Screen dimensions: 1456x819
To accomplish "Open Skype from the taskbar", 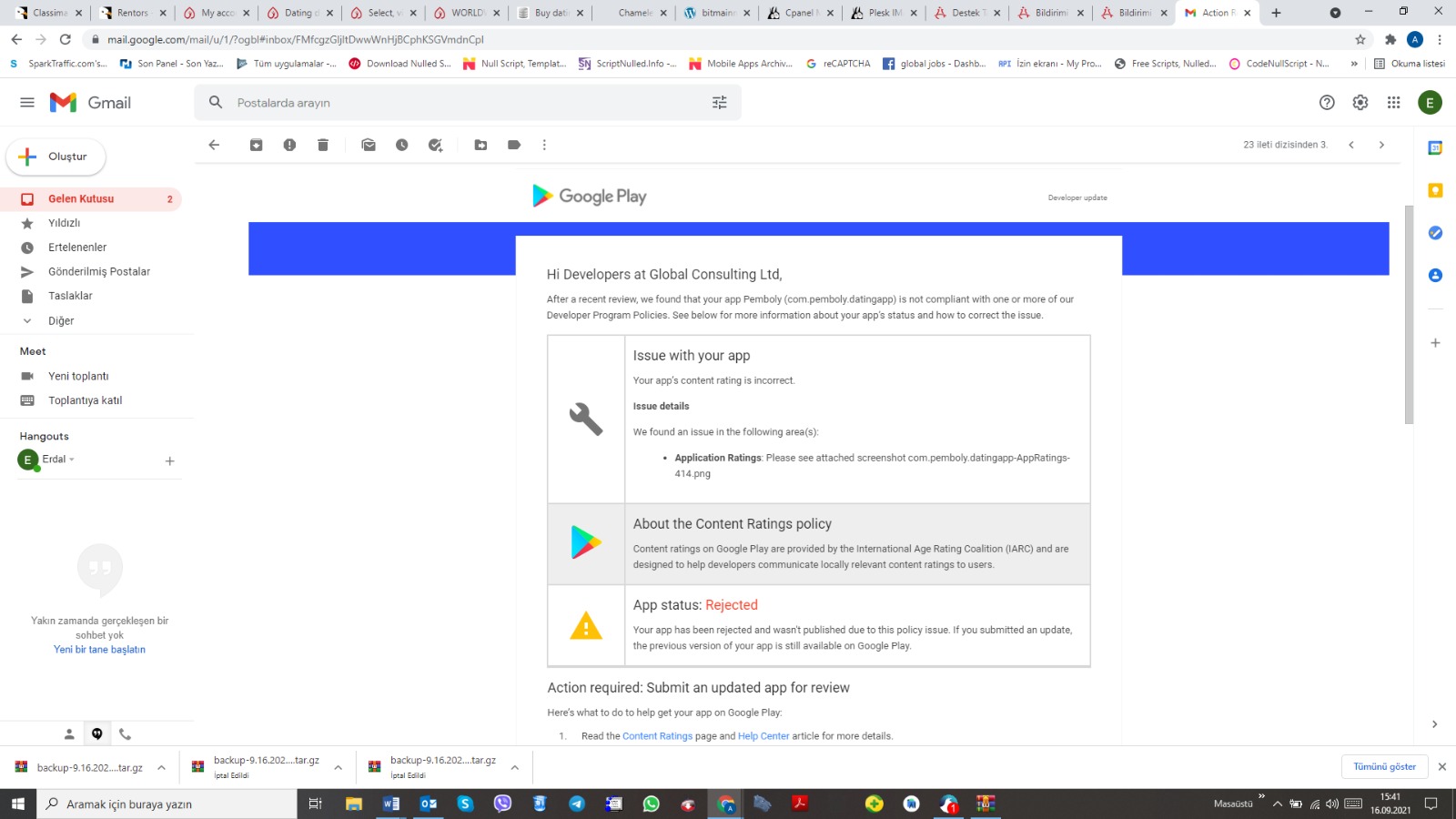I will pyautogui.click(x=465, y=804).
